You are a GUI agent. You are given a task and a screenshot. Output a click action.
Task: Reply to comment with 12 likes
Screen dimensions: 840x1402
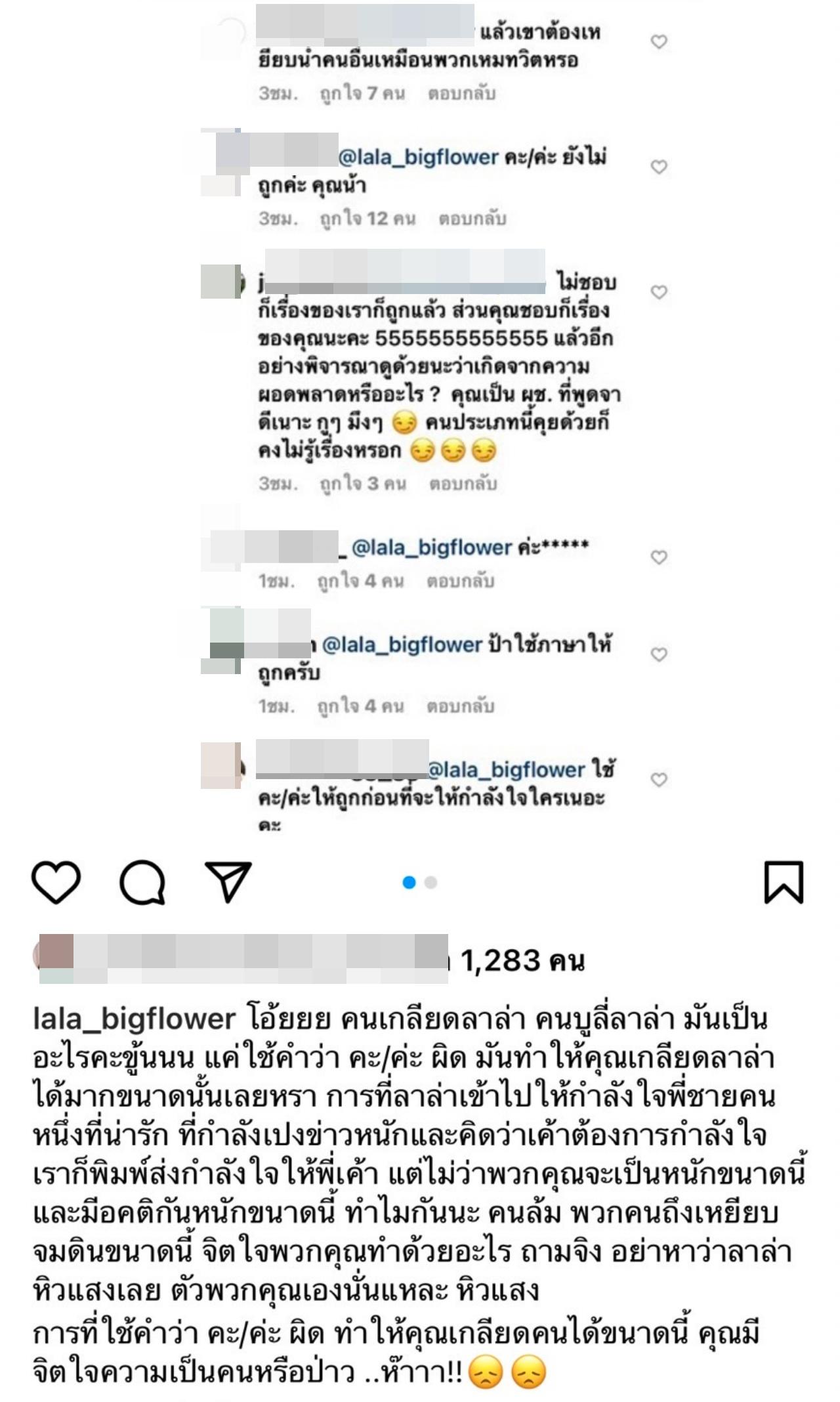point(472,219)
